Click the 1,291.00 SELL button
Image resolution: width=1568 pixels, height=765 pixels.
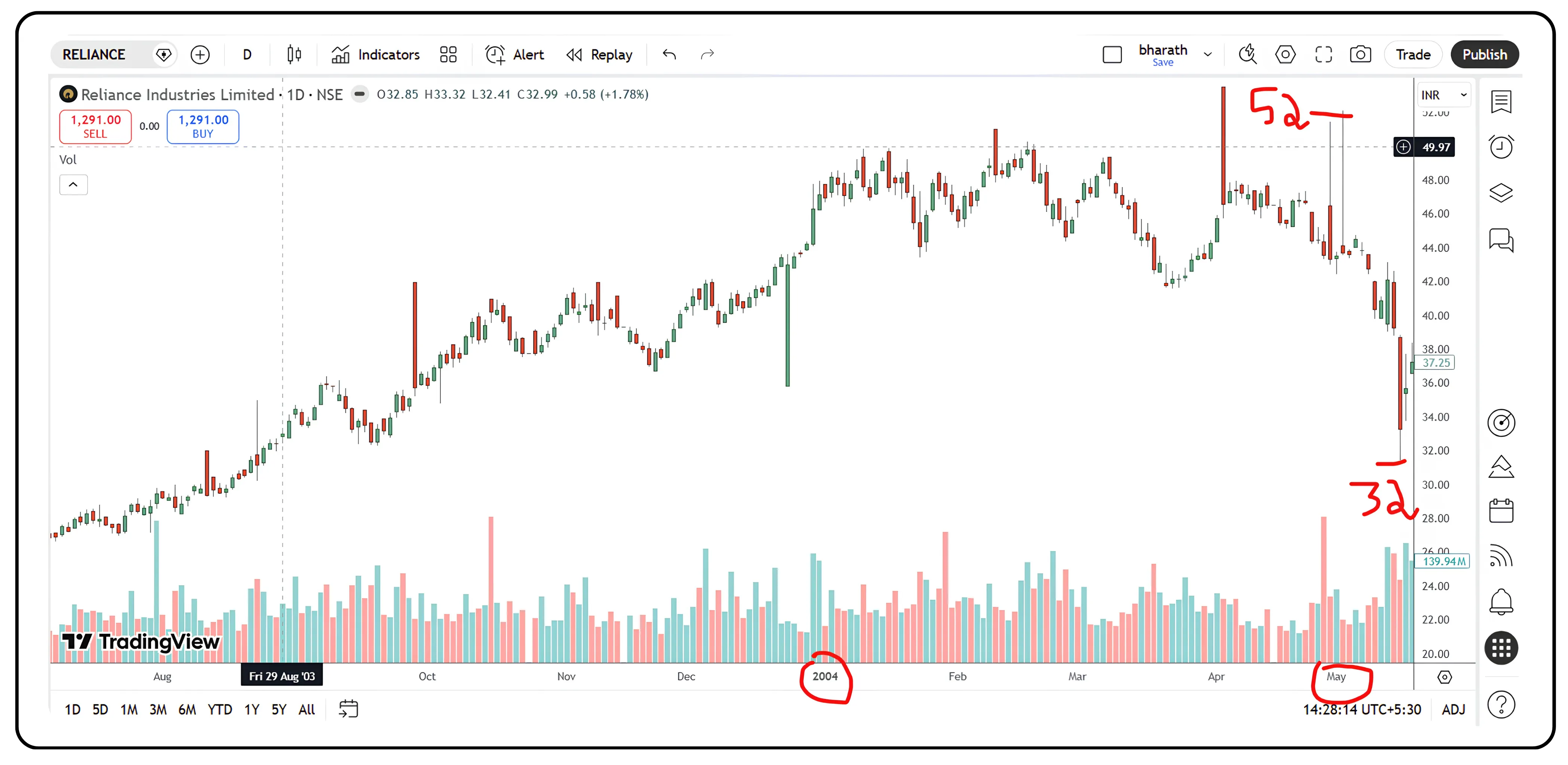tap(96, 127)
